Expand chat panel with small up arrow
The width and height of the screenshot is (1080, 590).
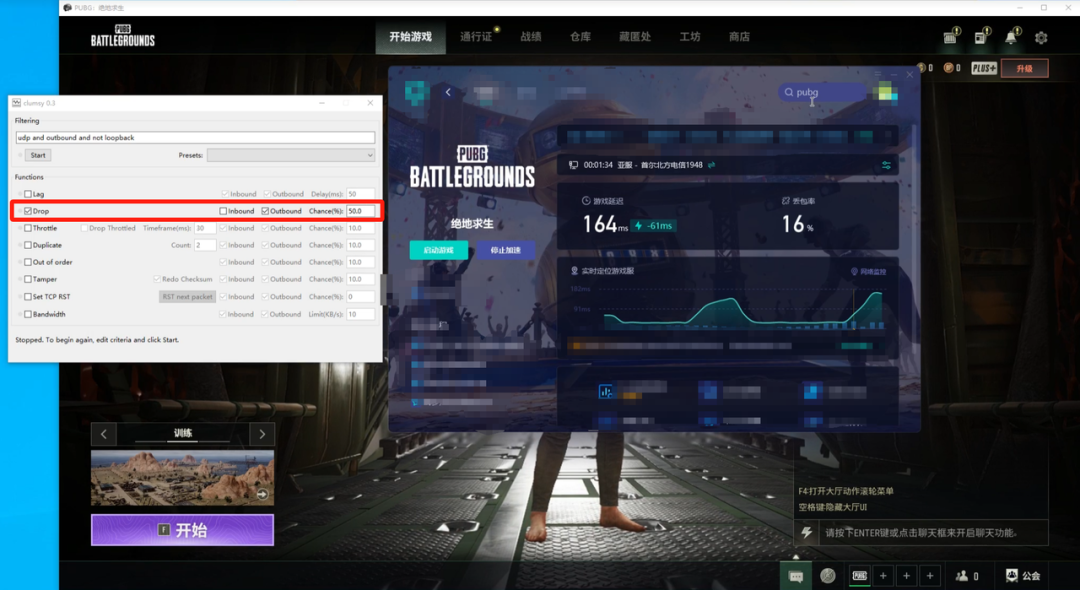coord(796,556)
